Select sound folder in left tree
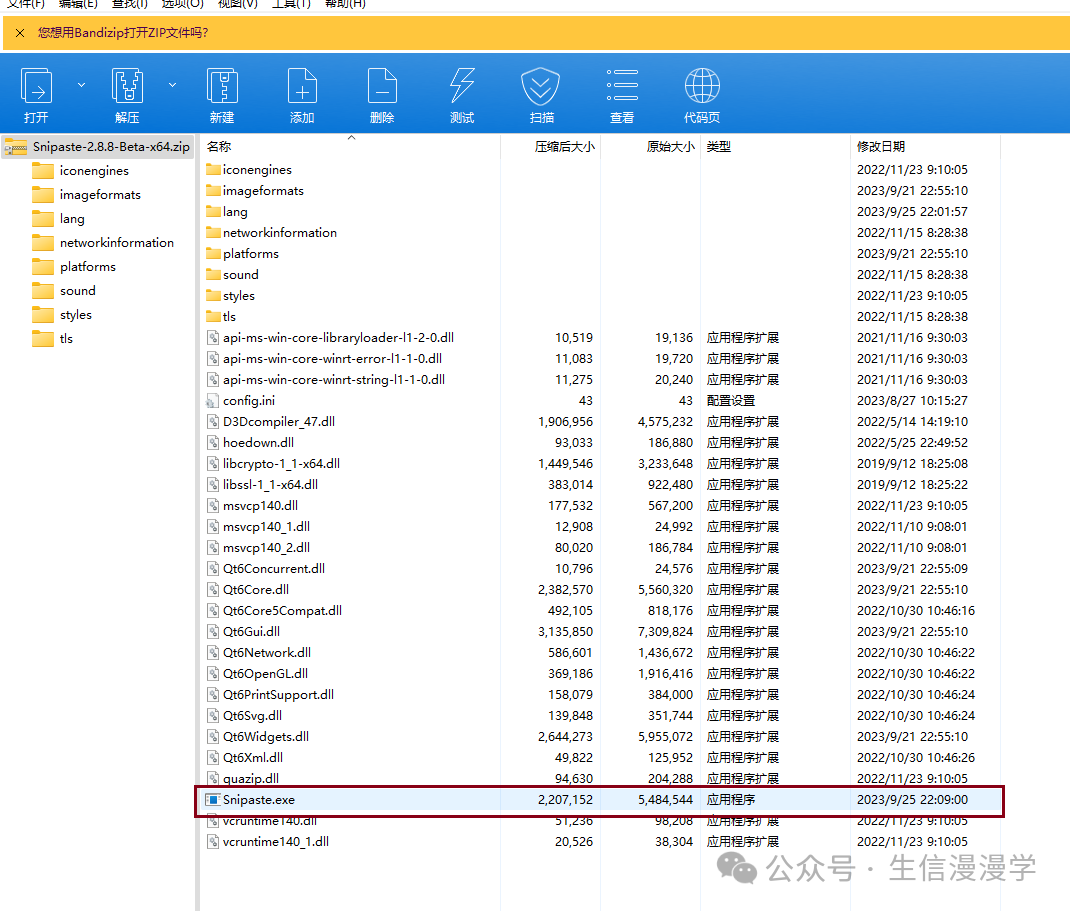Image resolution: width=1070 pixels, height=911 pixels. 77,291
